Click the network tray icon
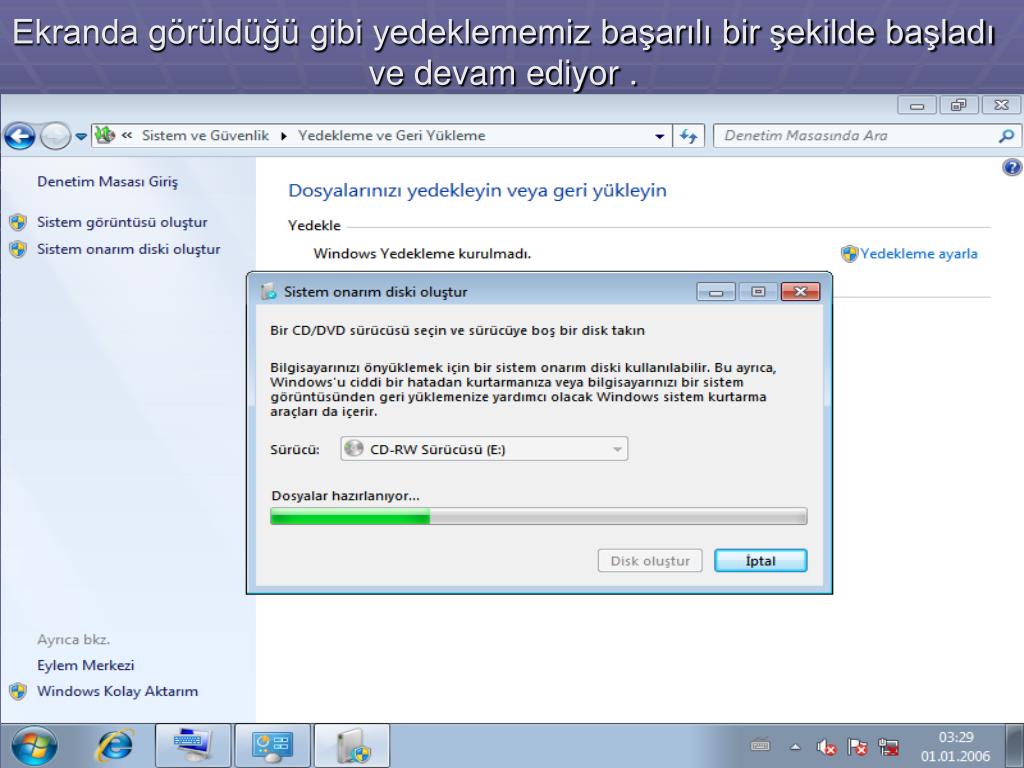Screen dimensions: 1024x768 (888, 746)
